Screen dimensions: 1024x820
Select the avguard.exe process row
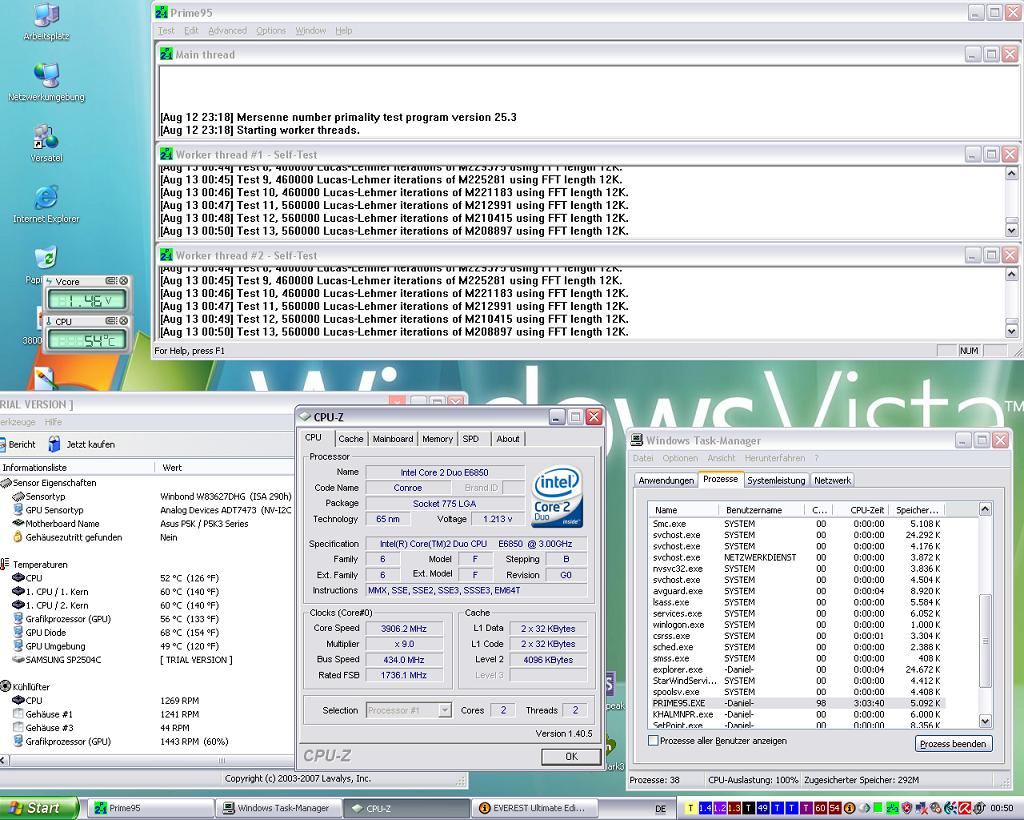coord(796,591)
